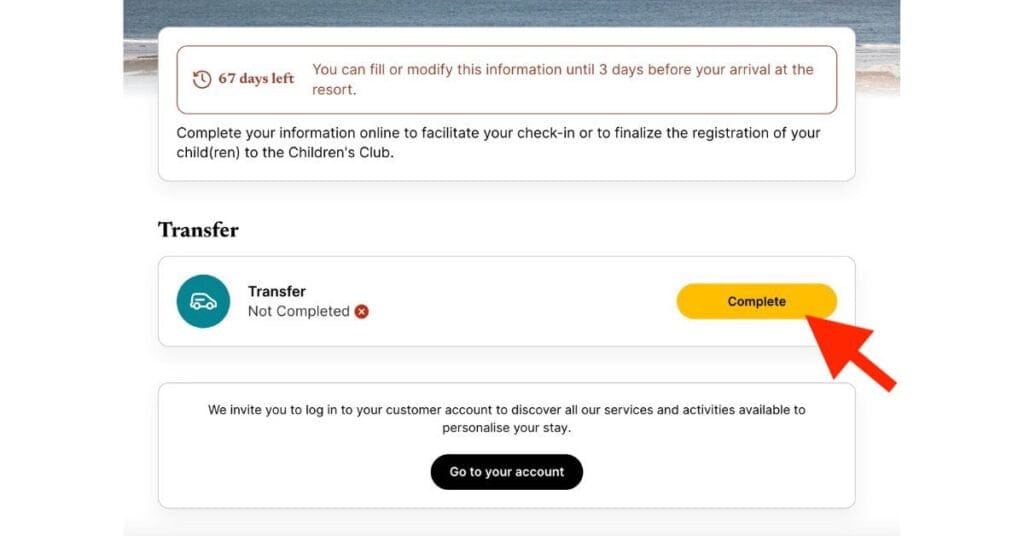This screenshot has height=536, width=1024.
Task: Open Go to your account
Action: 507,471
